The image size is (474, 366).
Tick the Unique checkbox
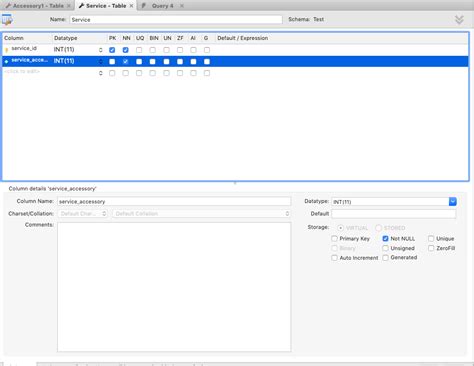[x=431, y=239]
